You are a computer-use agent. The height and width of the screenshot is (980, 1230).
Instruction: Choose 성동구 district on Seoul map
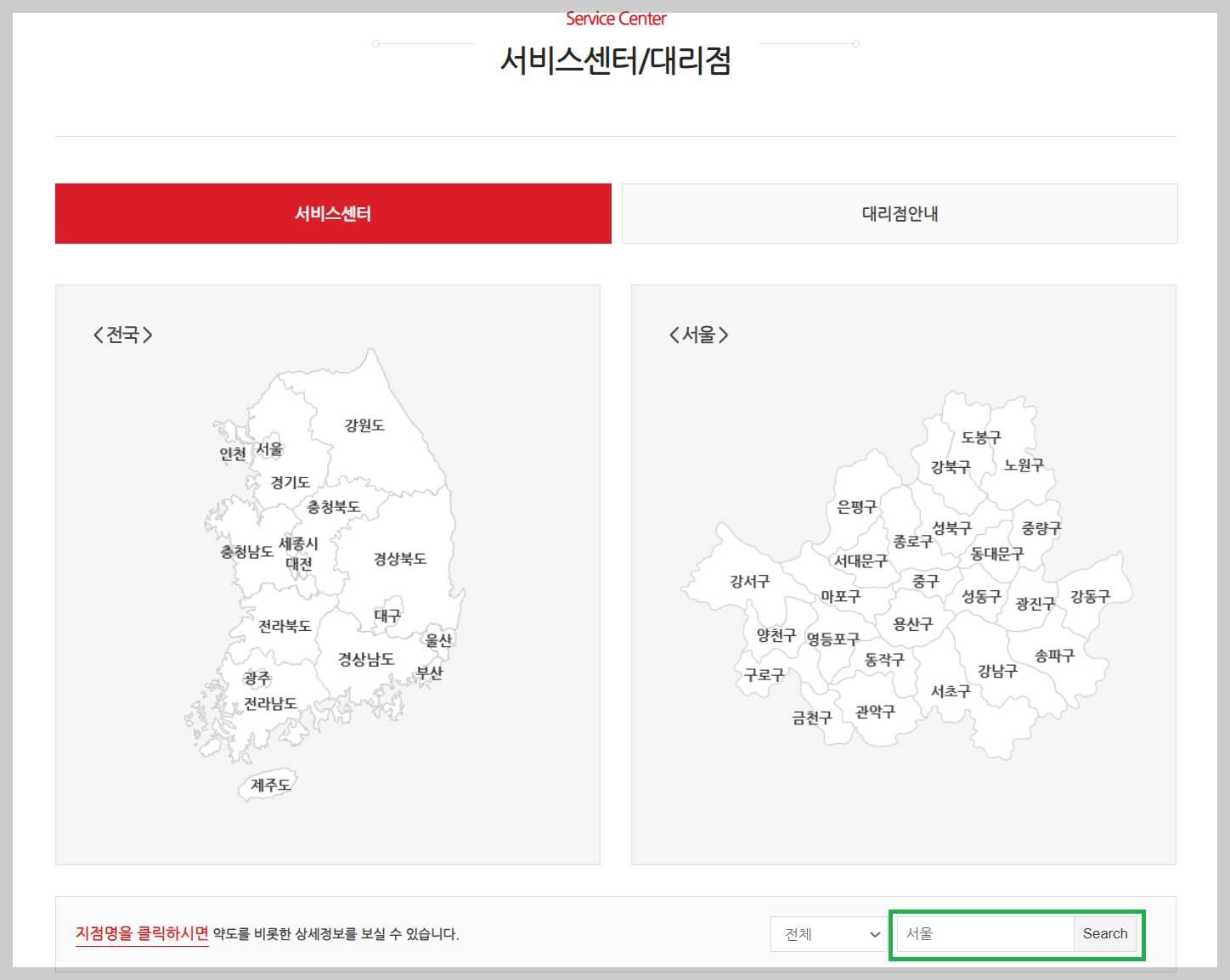[981, 597]
